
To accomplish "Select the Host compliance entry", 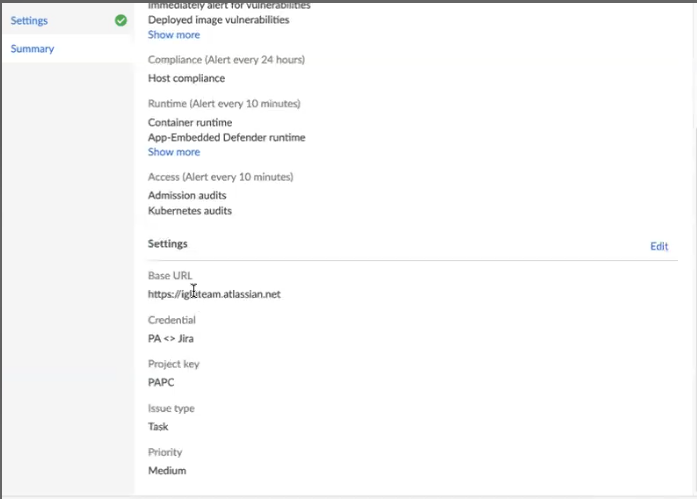I will point(186,78).
